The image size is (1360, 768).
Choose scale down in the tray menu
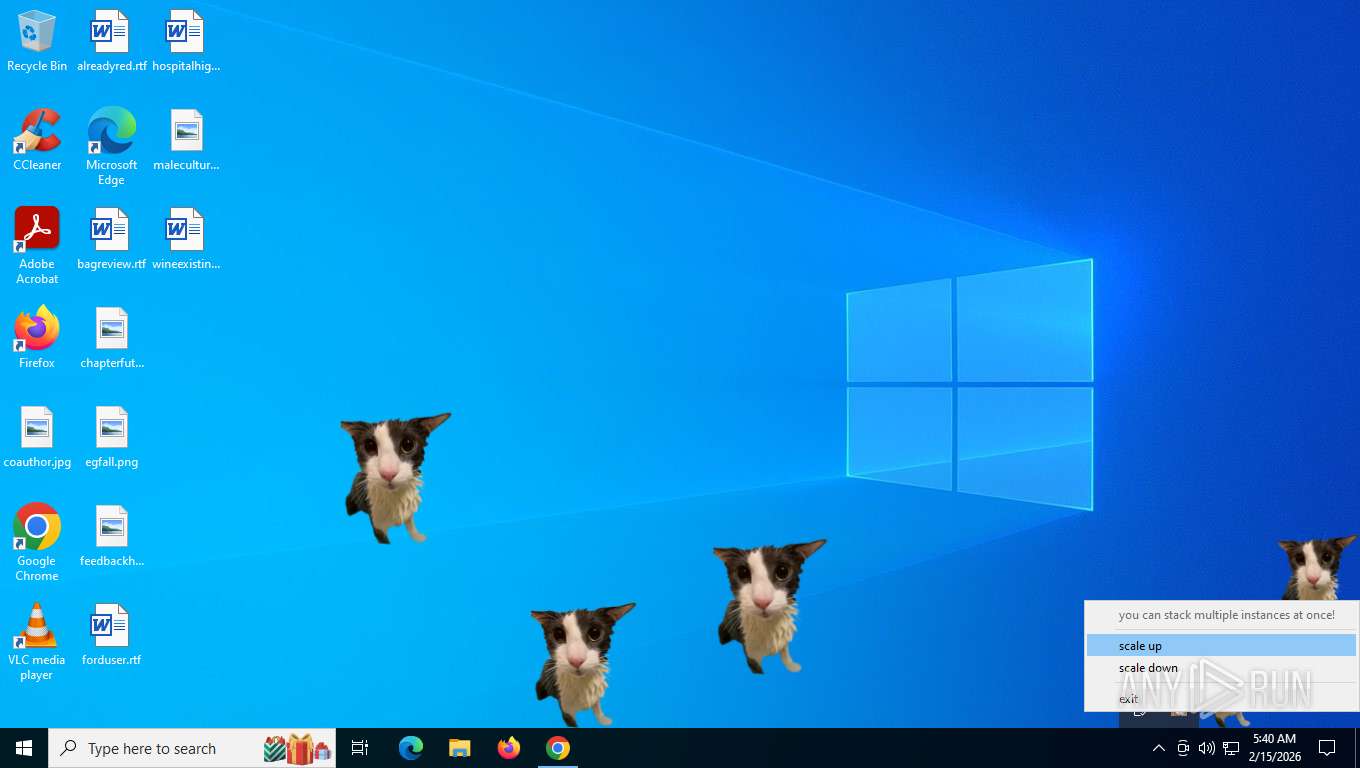(x=1221, y=668)
